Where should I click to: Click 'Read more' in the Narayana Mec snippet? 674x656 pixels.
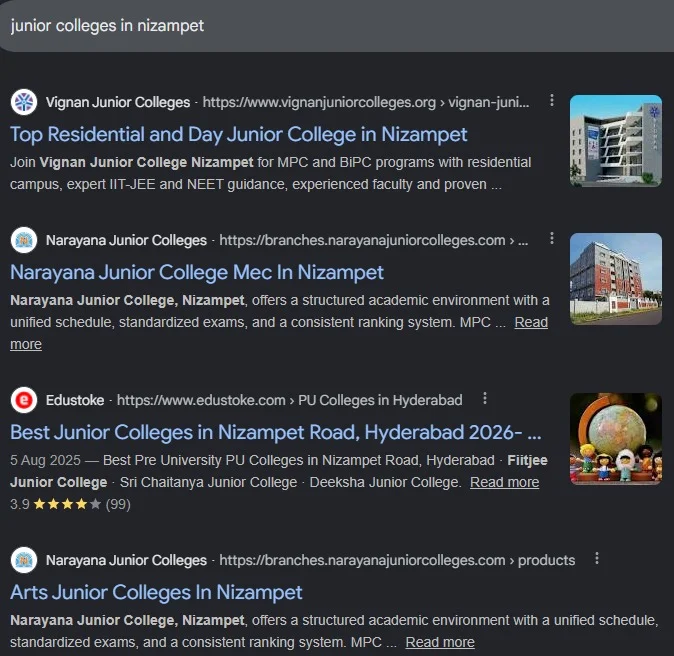click(531, 322)
